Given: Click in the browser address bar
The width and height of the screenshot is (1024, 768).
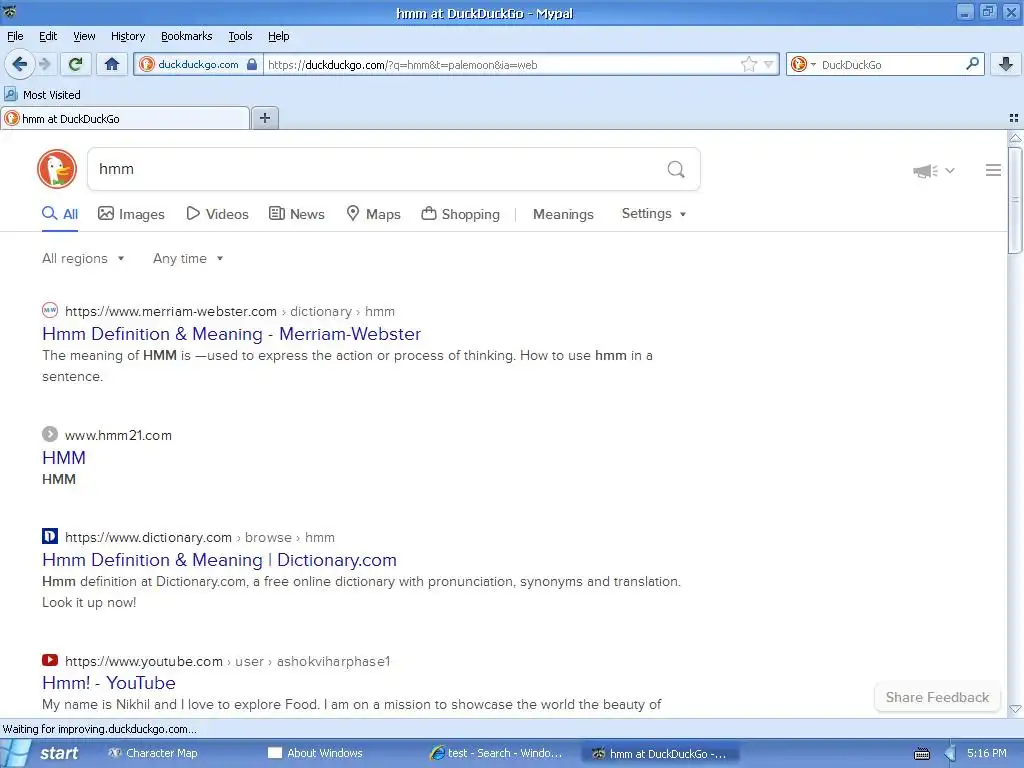Looking at the screenshot, I should click(x=501, y=65).
